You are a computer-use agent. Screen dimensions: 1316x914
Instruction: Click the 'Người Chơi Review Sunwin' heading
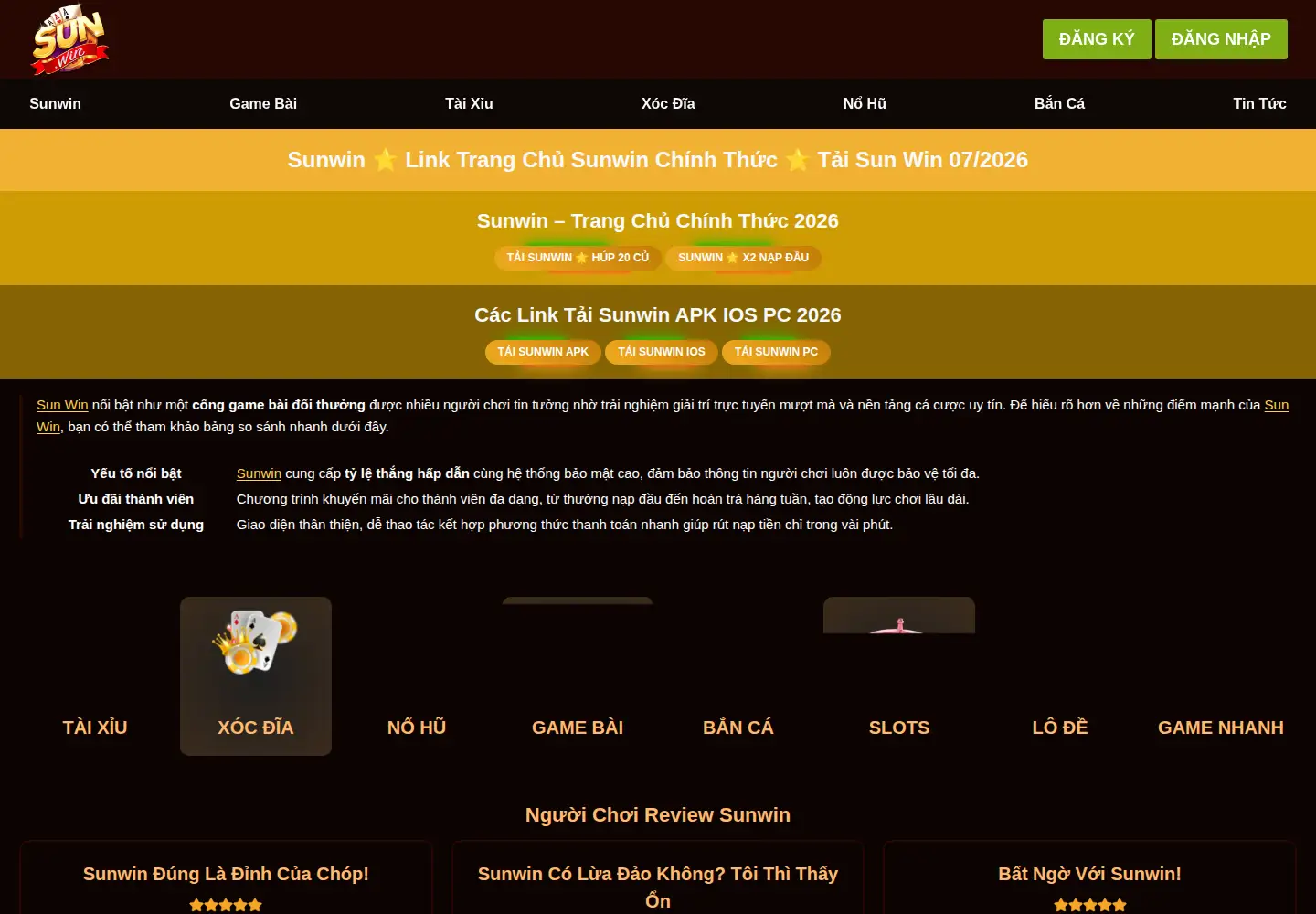658,815
